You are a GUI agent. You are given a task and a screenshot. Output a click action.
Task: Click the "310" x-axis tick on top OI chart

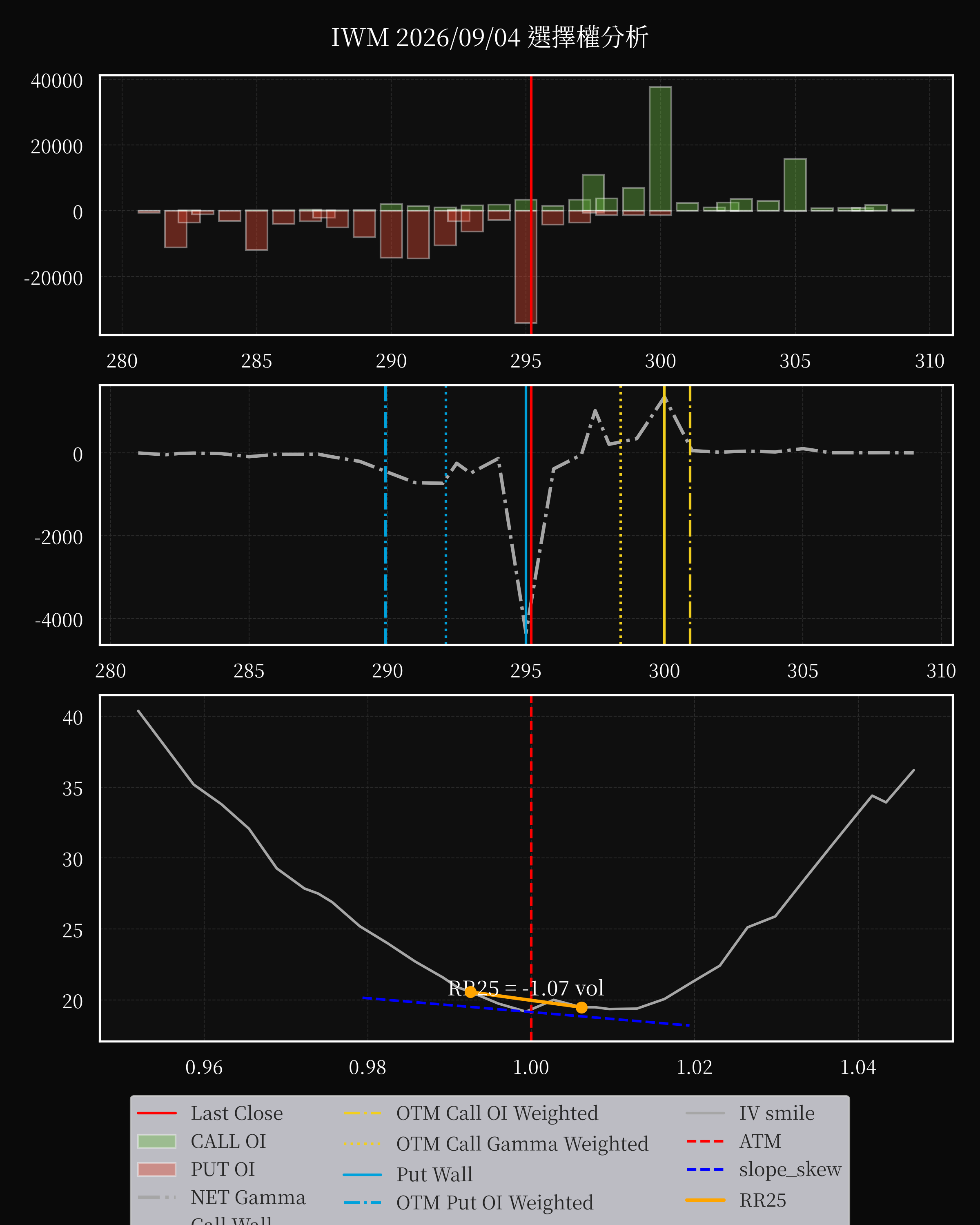[x=929, y=361]
